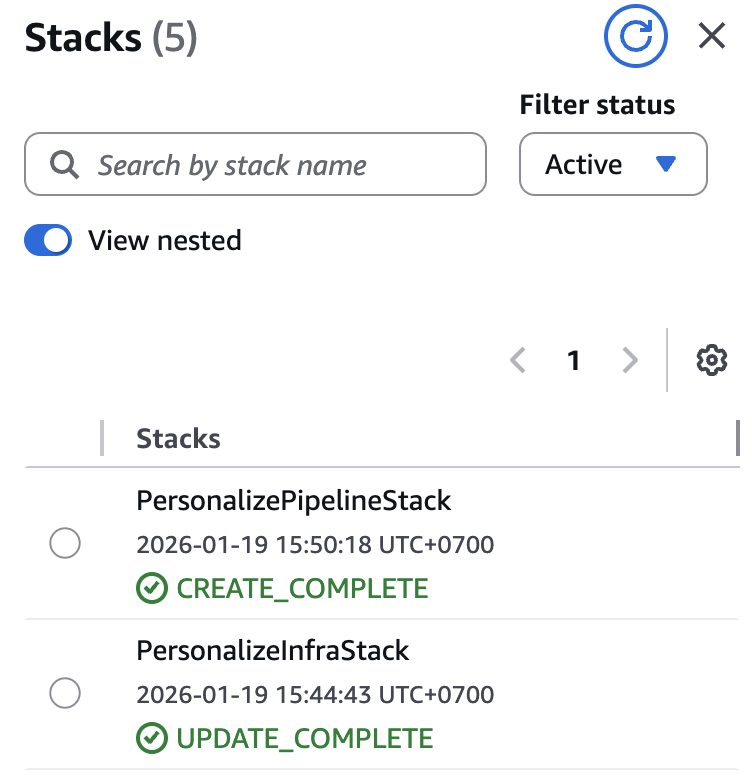Select the PersonalizeInfraStack radio button
The height and width of the screenshot is (780, 752).
click(65, 693)
